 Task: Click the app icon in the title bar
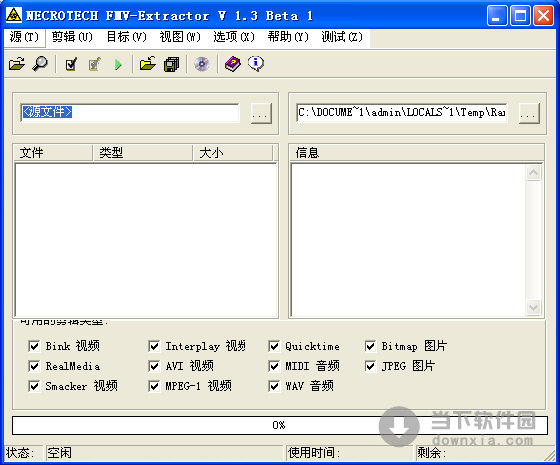(14, 15)
